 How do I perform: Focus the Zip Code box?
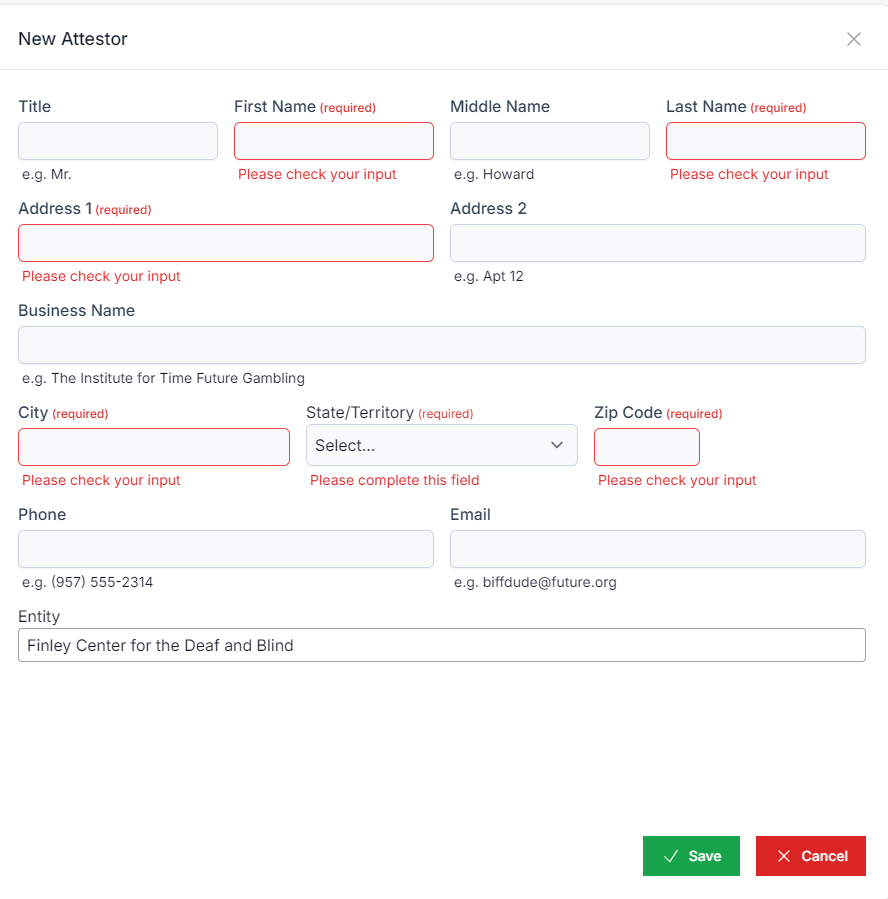(x=646, y=447)
